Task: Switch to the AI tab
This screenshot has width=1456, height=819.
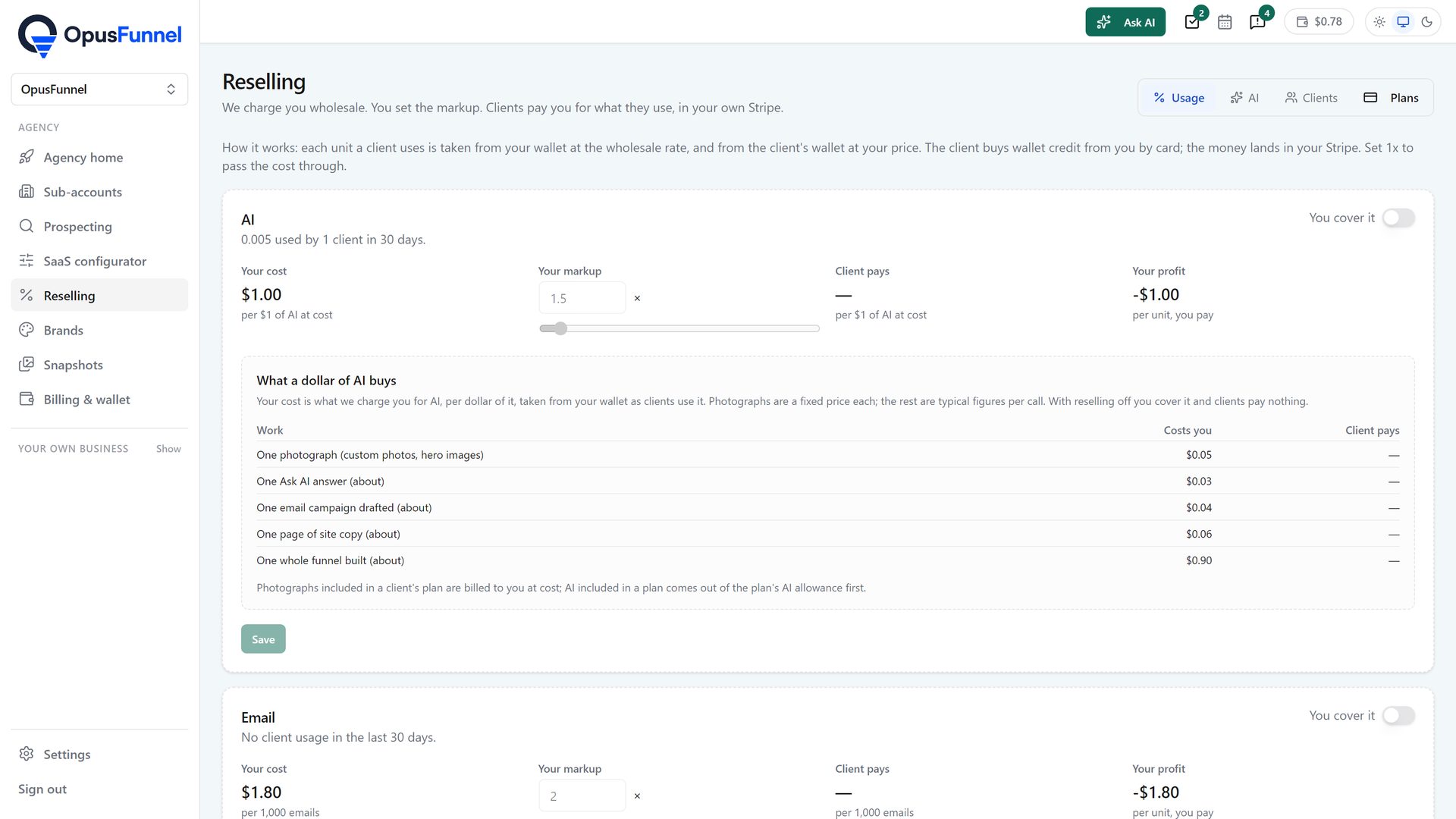Action: [1244, 98]
